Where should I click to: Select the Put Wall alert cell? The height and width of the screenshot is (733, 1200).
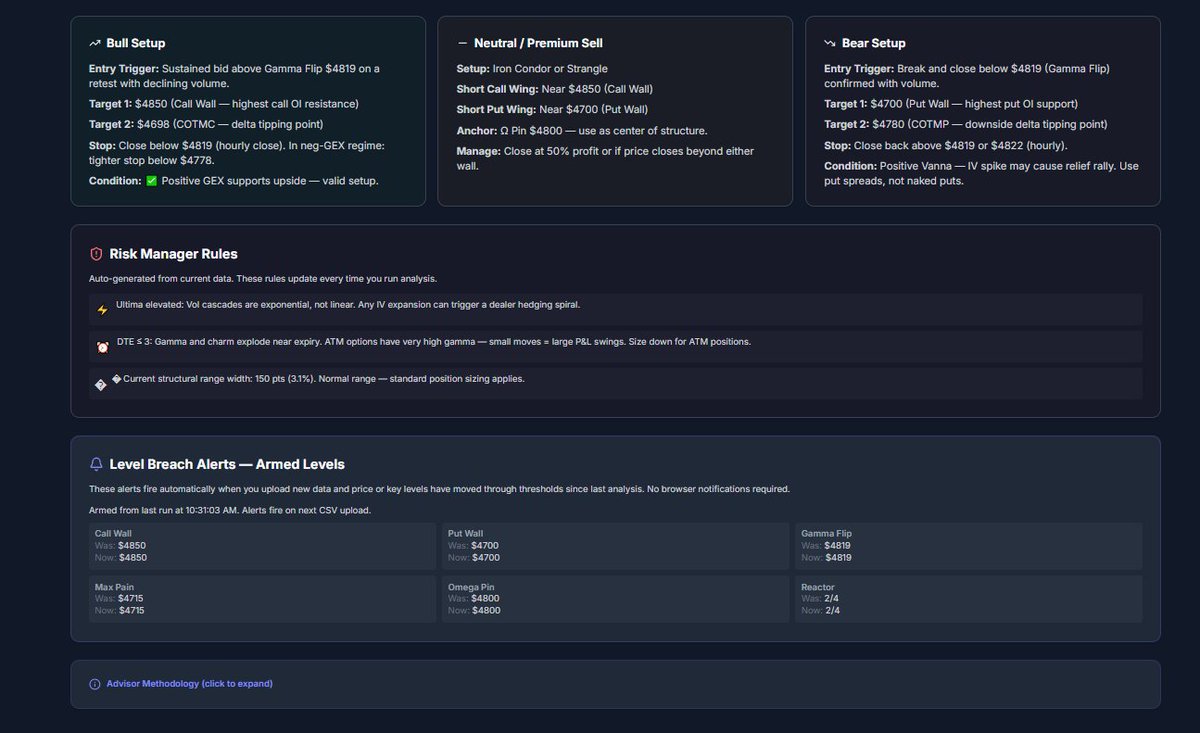615,545
